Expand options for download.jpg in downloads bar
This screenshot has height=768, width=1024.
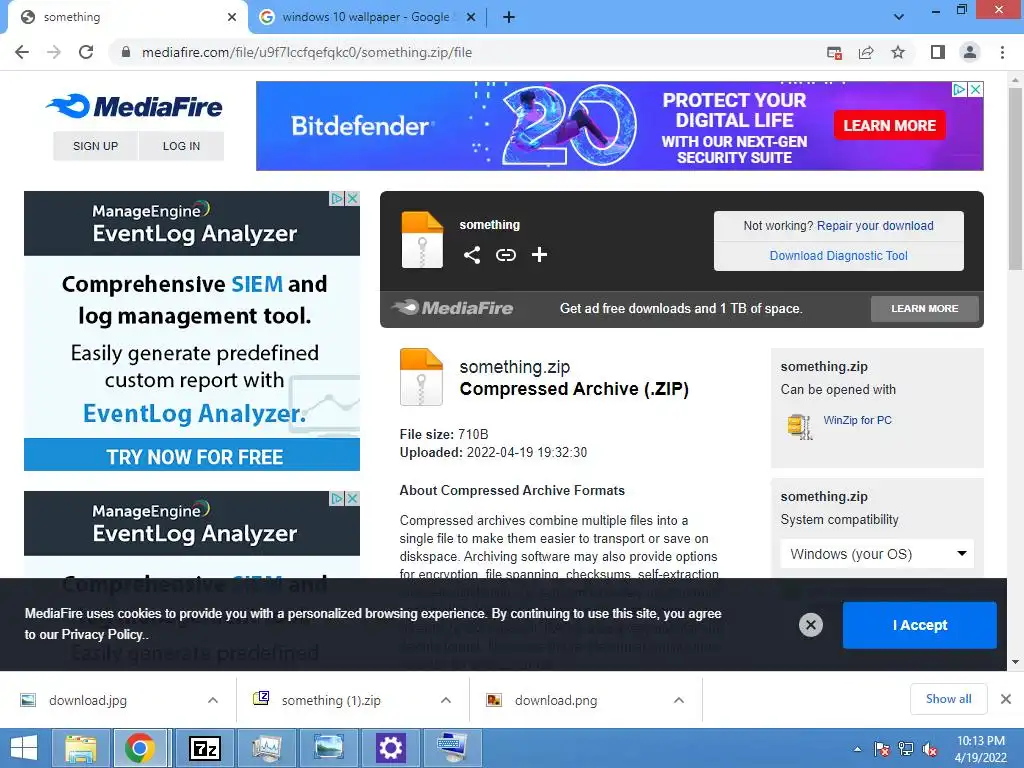[x=213, y=700]
